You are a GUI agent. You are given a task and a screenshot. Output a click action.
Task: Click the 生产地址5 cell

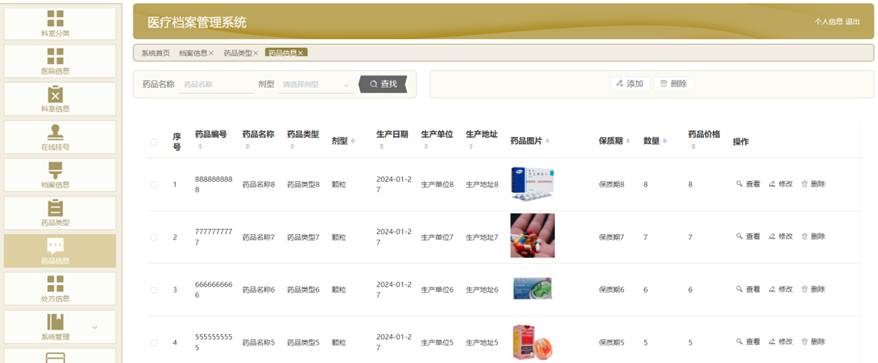click(482, 342)
